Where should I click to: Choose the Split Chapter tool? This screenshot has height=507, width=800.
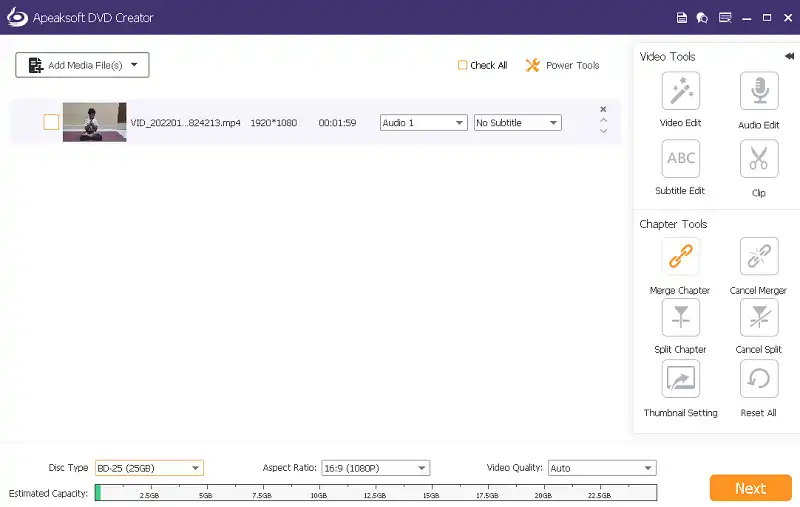(680, 317)
